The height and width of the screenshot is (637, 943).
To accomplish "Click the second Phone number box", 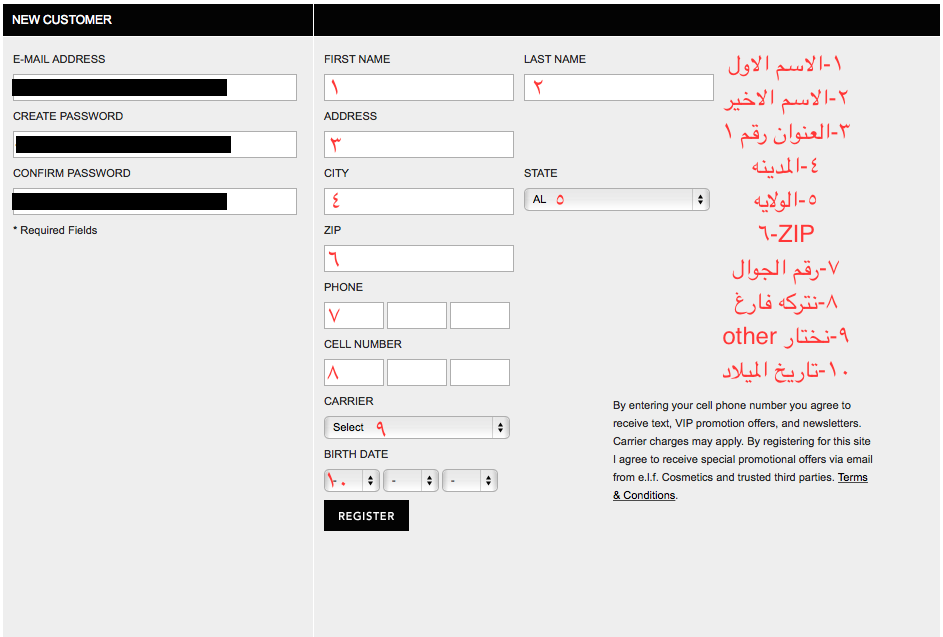I will tap(417, 315).
